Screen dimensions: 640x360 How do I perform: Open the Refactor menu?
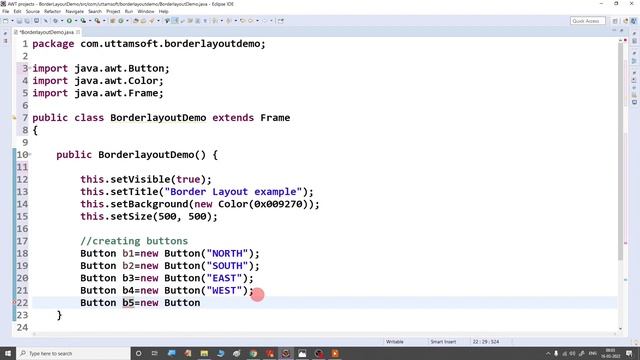(x=52, y=11)
